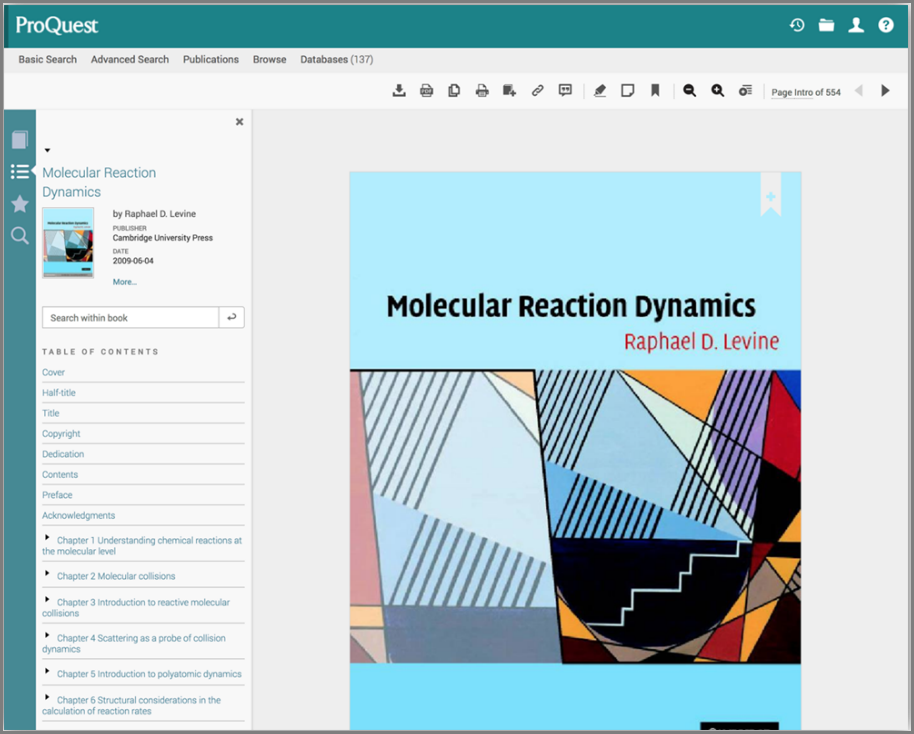Open the book details panel icon

point(20,140)
